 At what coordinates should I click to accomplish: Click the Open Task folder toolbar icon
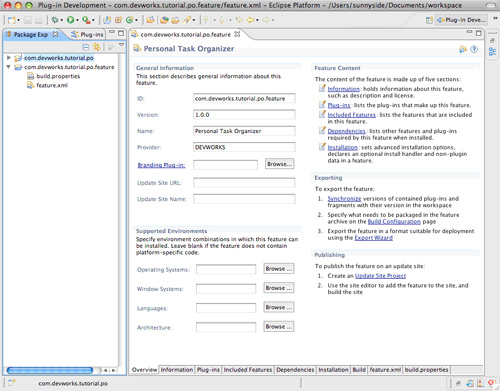point(175,20)
